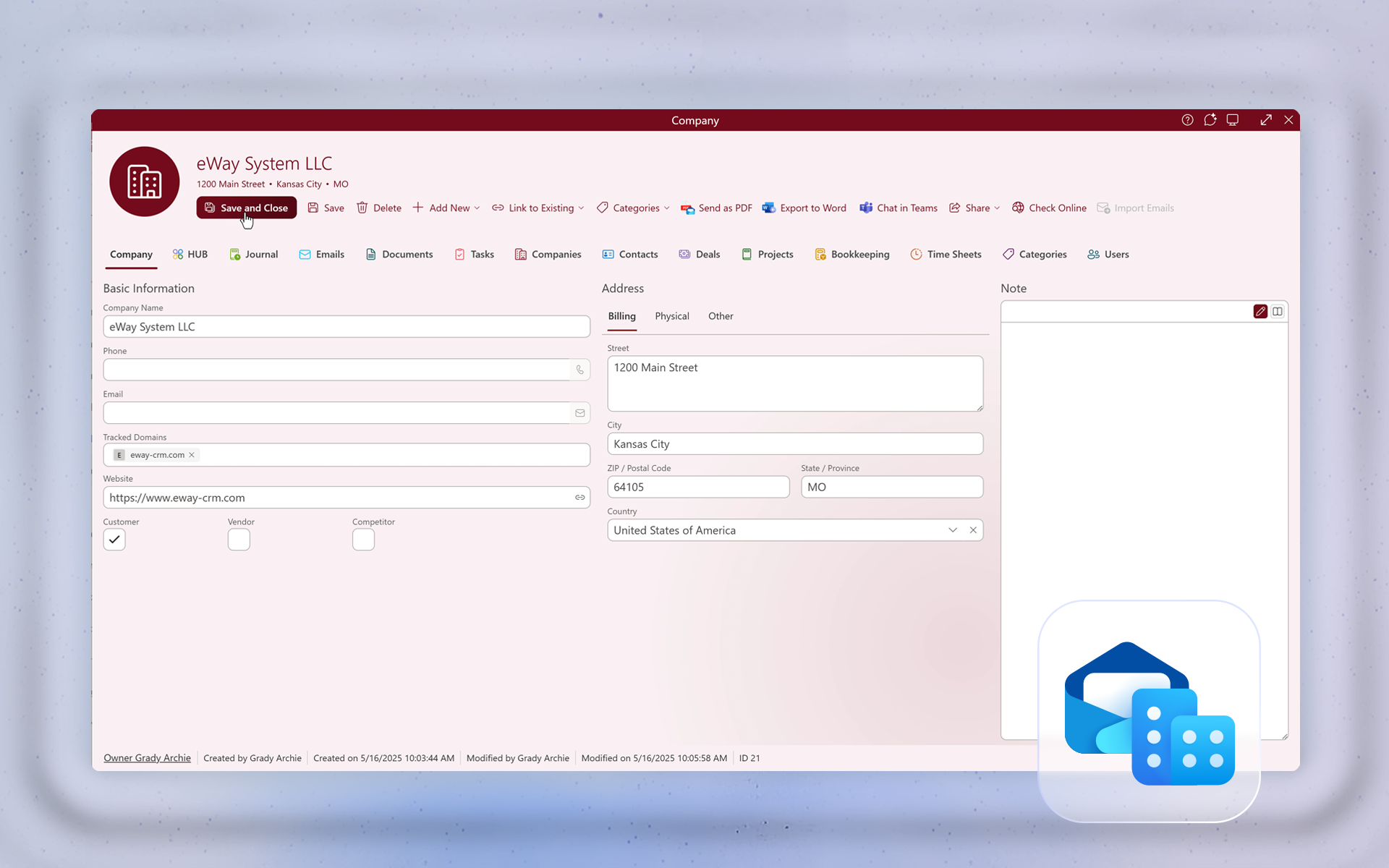Click the Check Online globe icon

pos(1018,208)
